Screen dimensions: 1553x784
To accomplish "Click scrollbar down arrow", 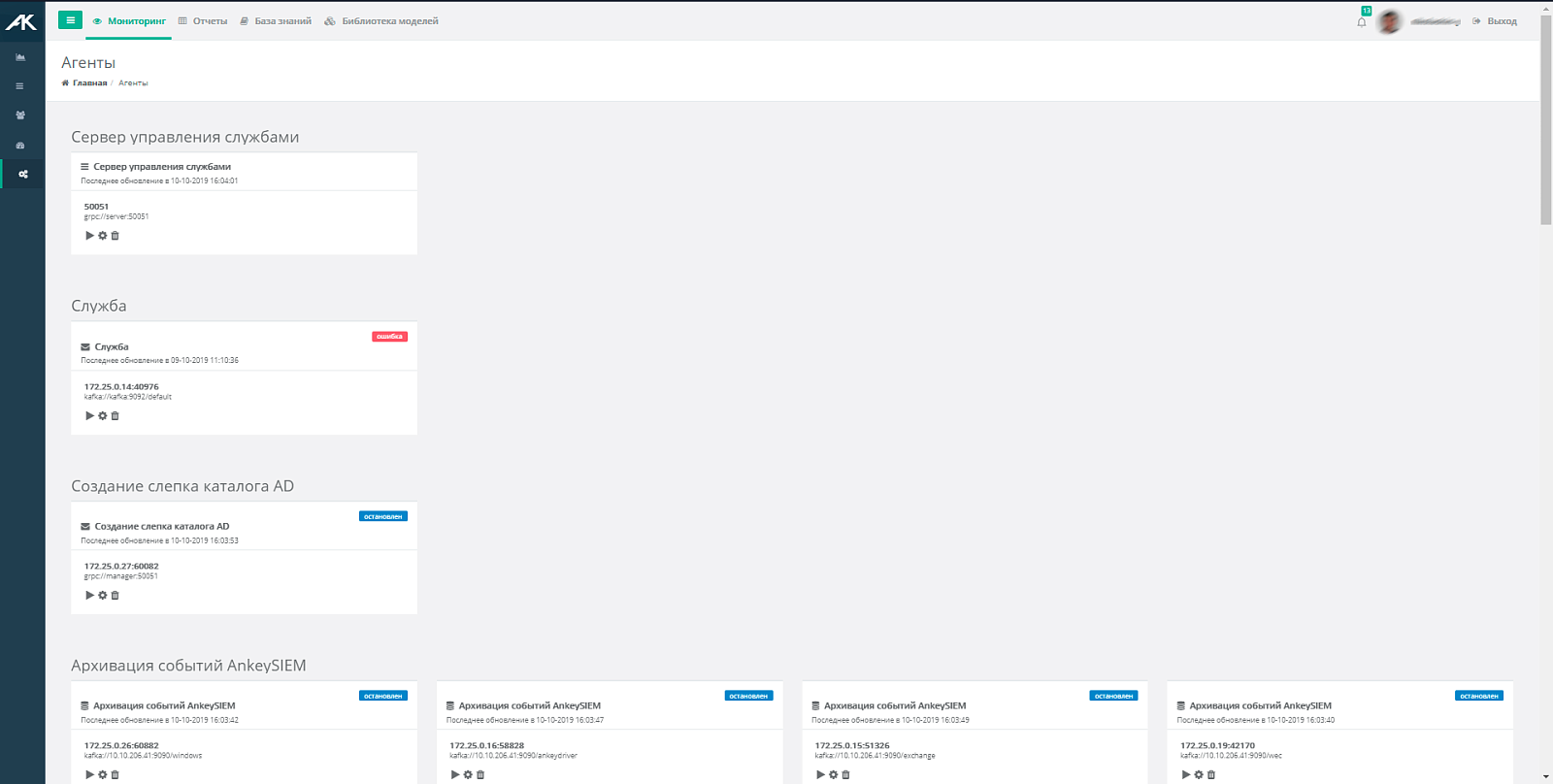I will (1546, 777).
